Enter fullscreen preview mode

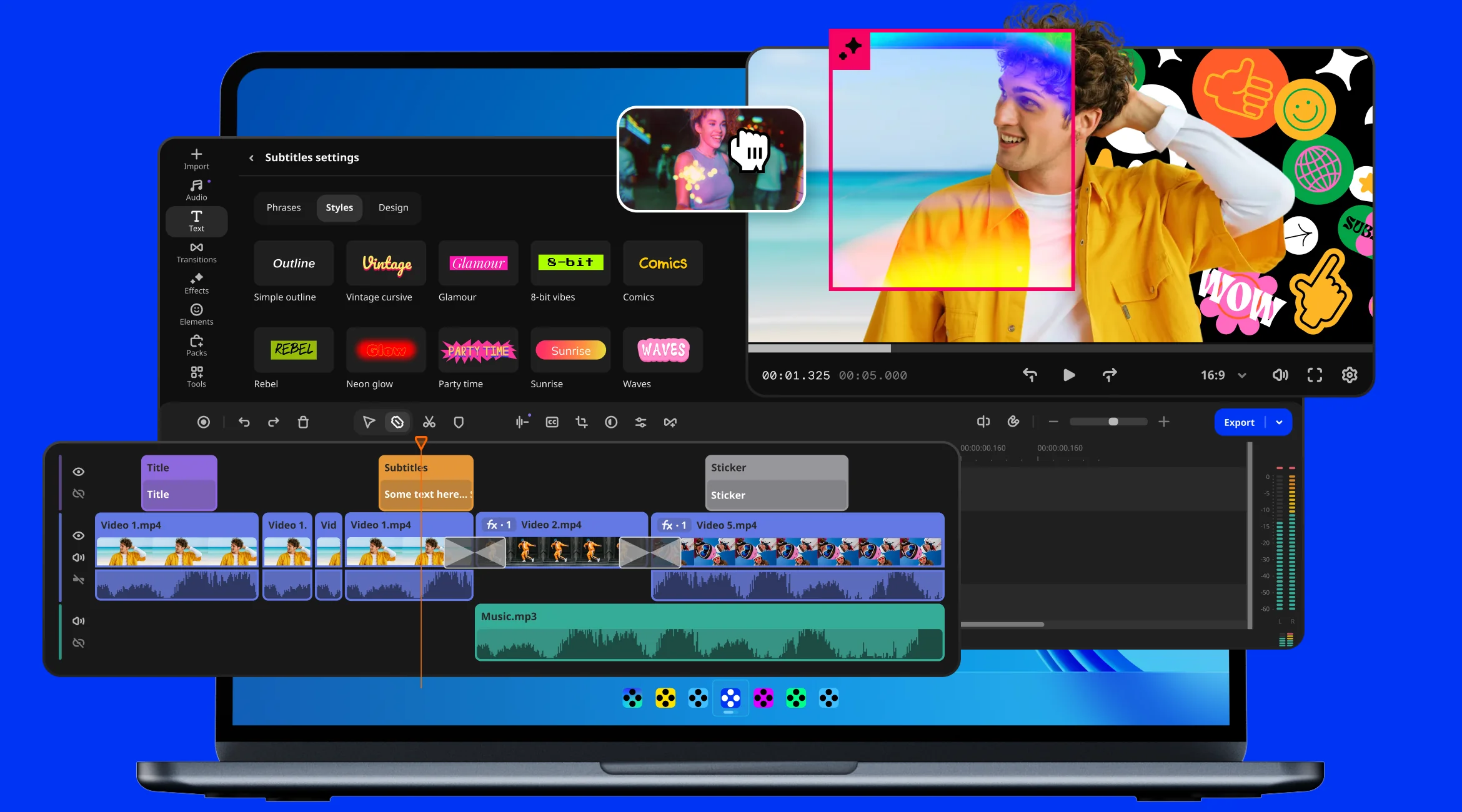pos(1315,375)
